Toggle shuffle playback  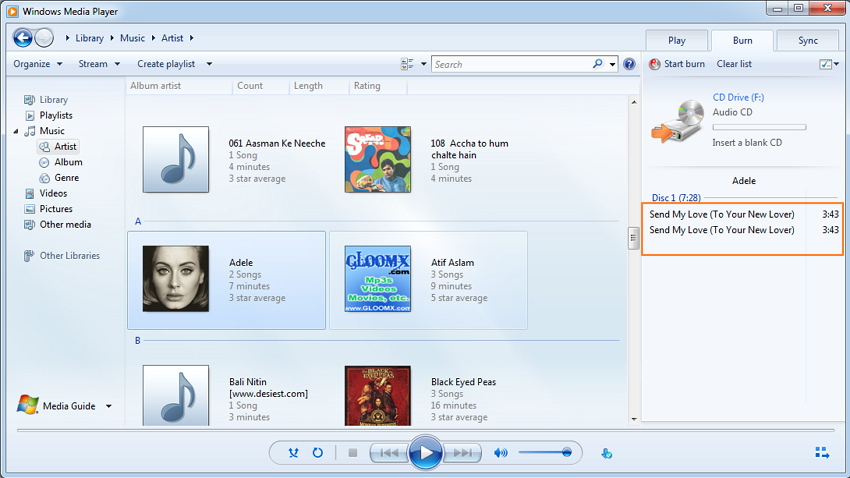pyautogui.click(x=293, y=453)
